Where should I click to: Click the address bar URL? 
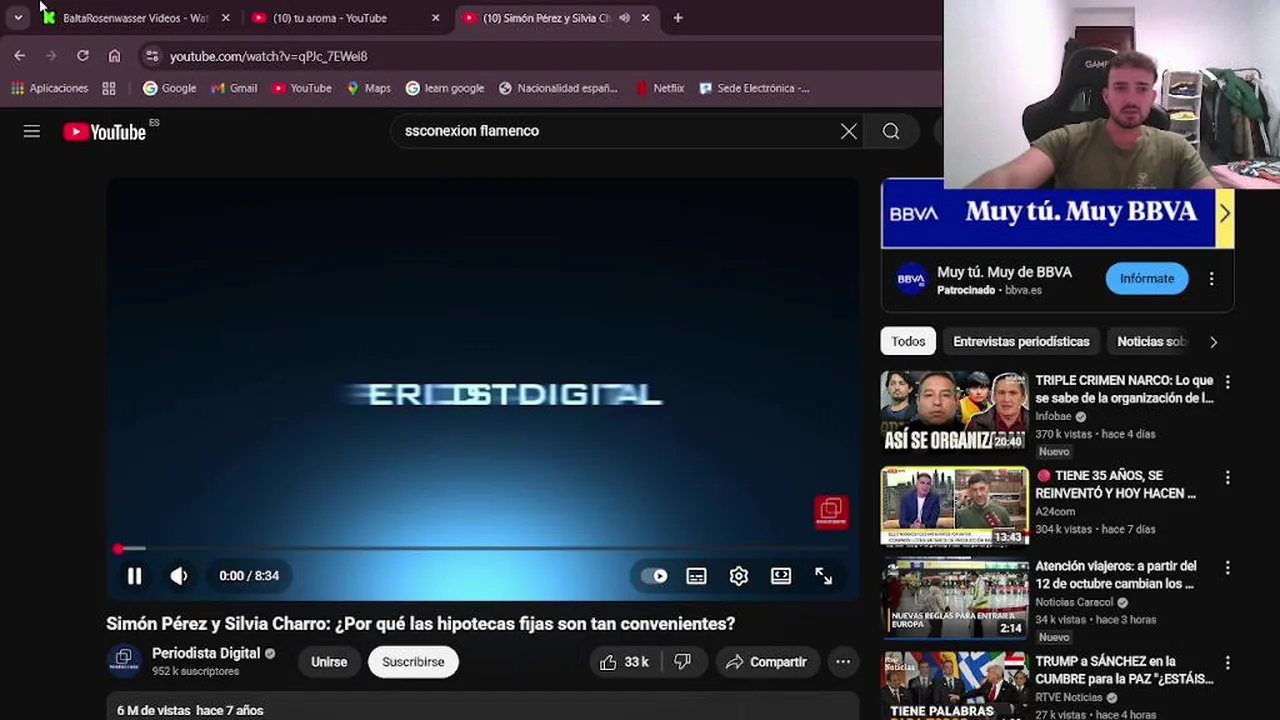pyautogui.click(x=269, y=57)
